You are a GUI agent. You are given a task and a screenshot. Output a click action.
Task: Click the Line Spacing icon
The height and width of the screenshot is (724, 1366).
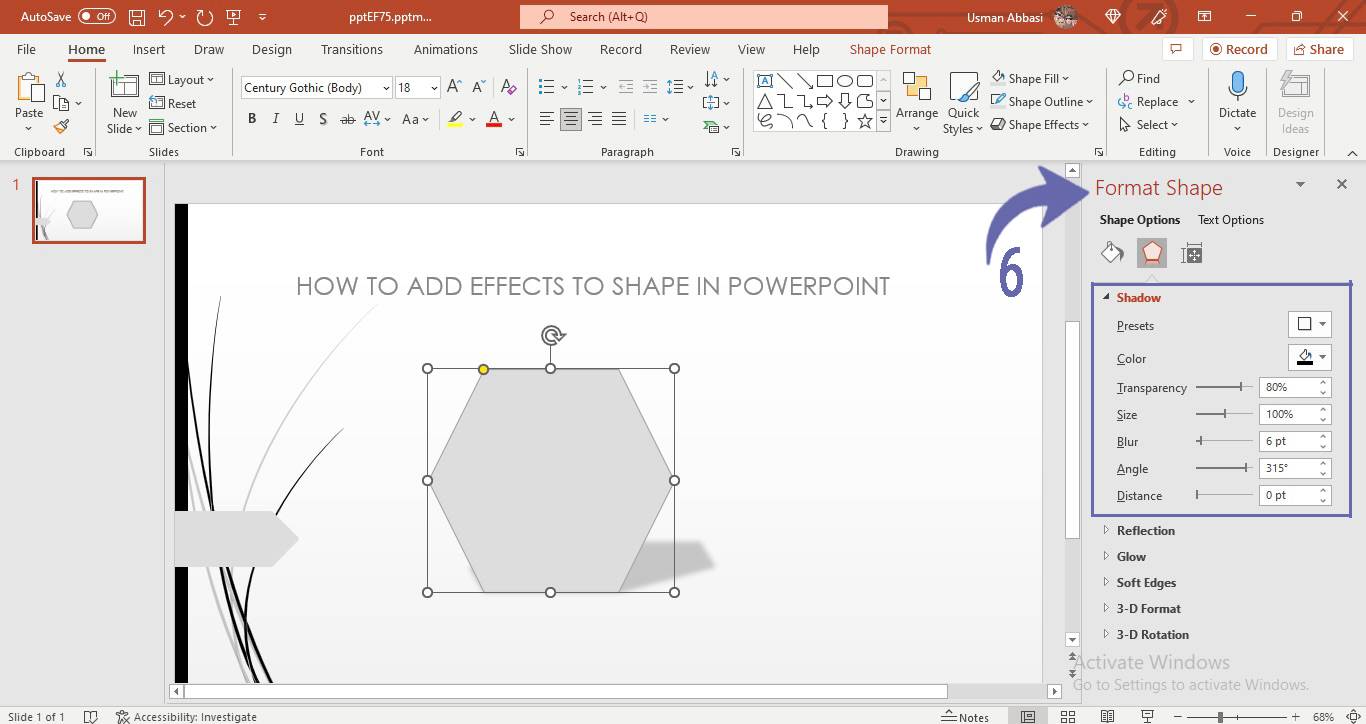tap(675, 87)
